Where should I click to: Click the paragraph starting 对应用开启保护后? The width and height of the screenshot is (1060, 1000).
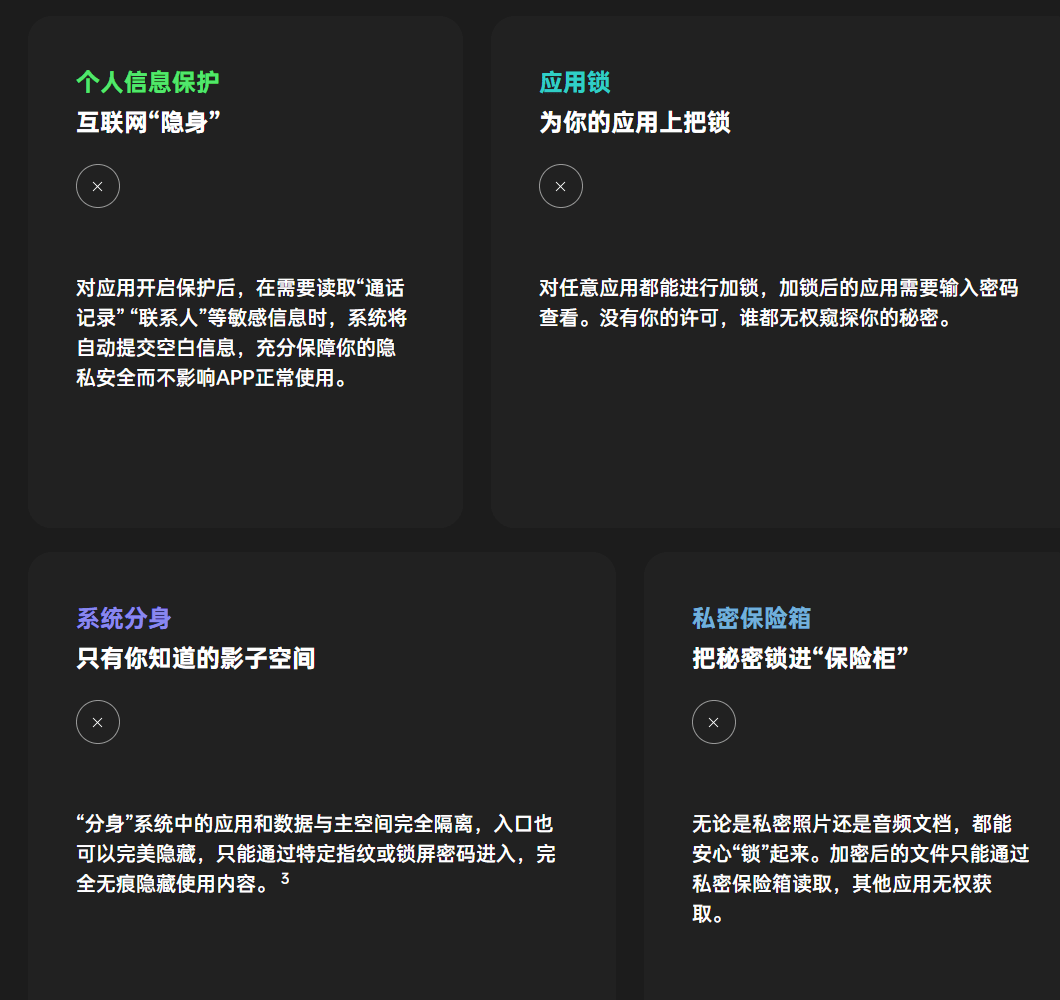coord(241,333)
